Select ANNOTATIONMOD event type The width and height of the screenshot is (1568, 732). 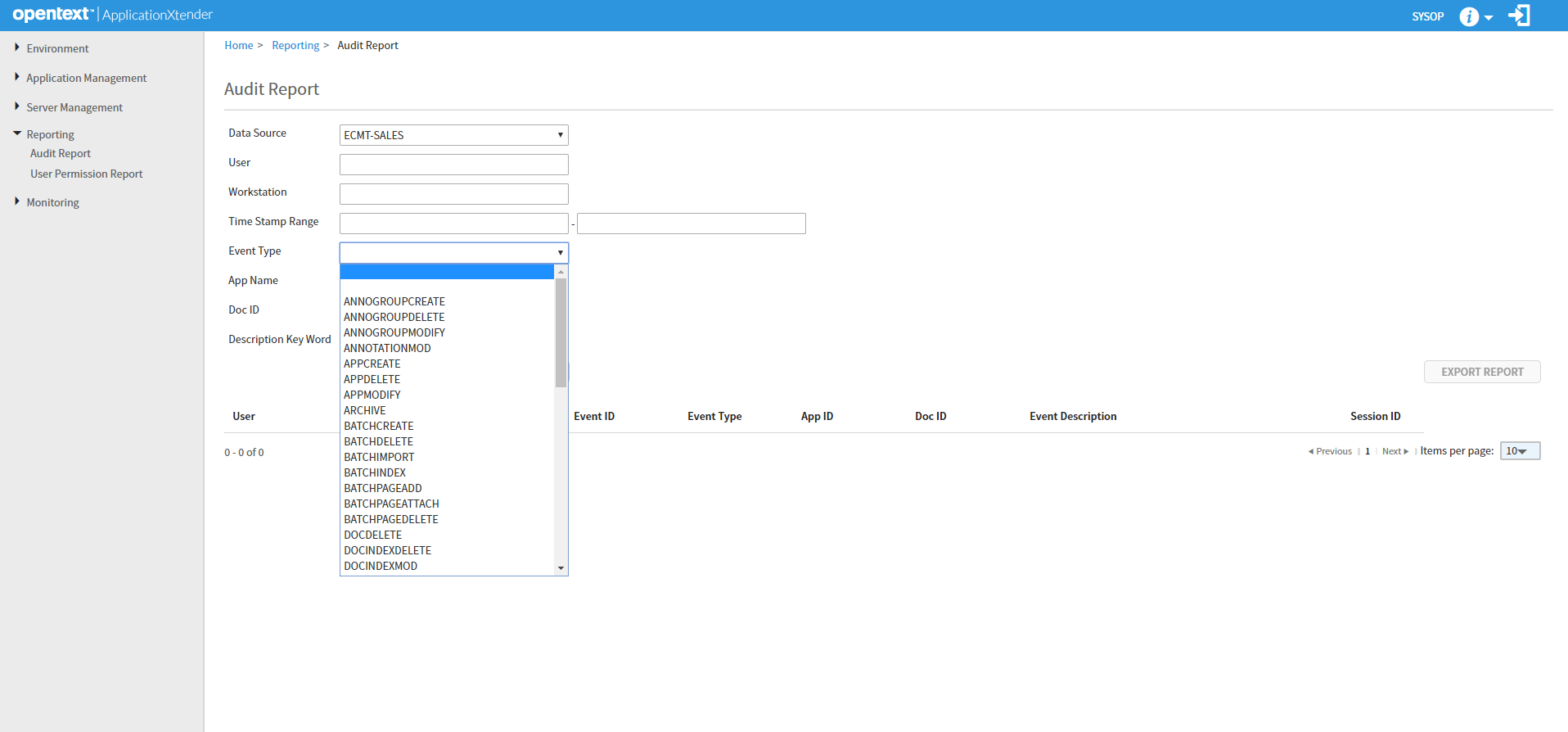[x=387, y=348]
